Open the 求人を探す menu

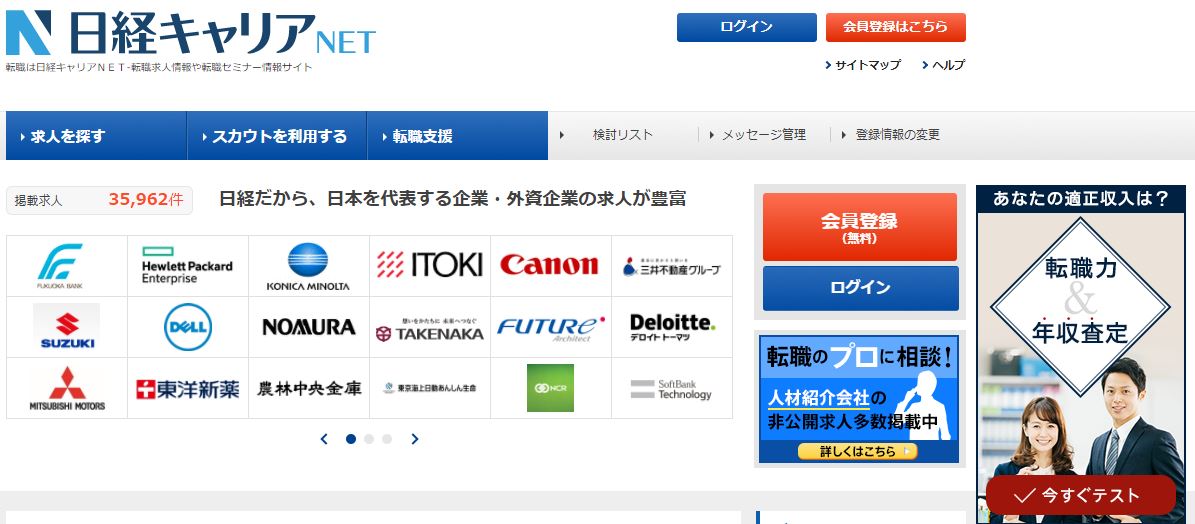coord(96,136)
